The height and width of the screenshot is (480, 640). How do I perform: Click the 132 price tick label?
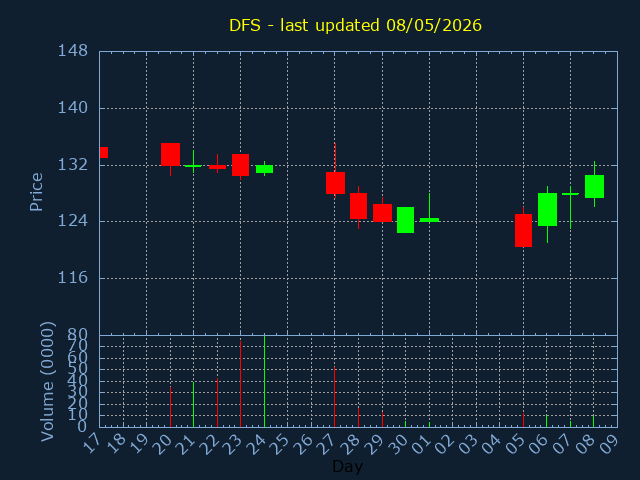pyautogui.click(x=73, y=165)
